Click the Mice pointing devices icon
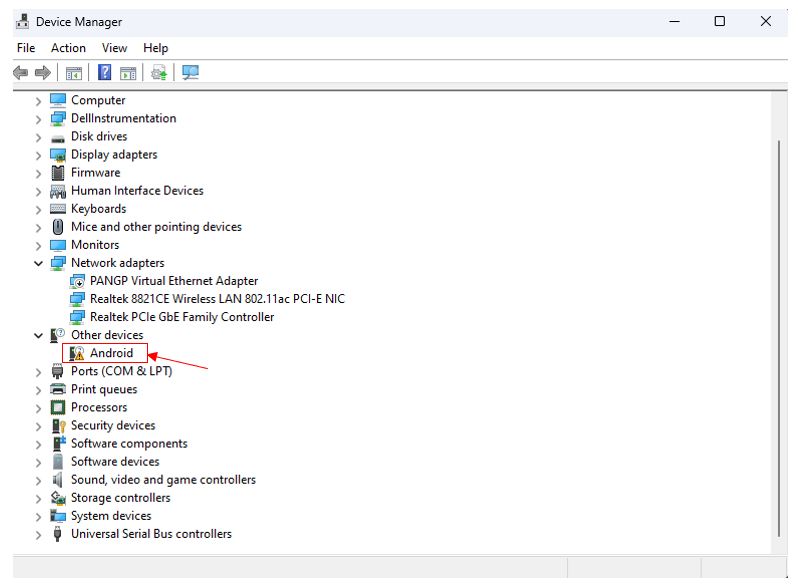The width and height of the screenshot is (798, 587). 58,227
